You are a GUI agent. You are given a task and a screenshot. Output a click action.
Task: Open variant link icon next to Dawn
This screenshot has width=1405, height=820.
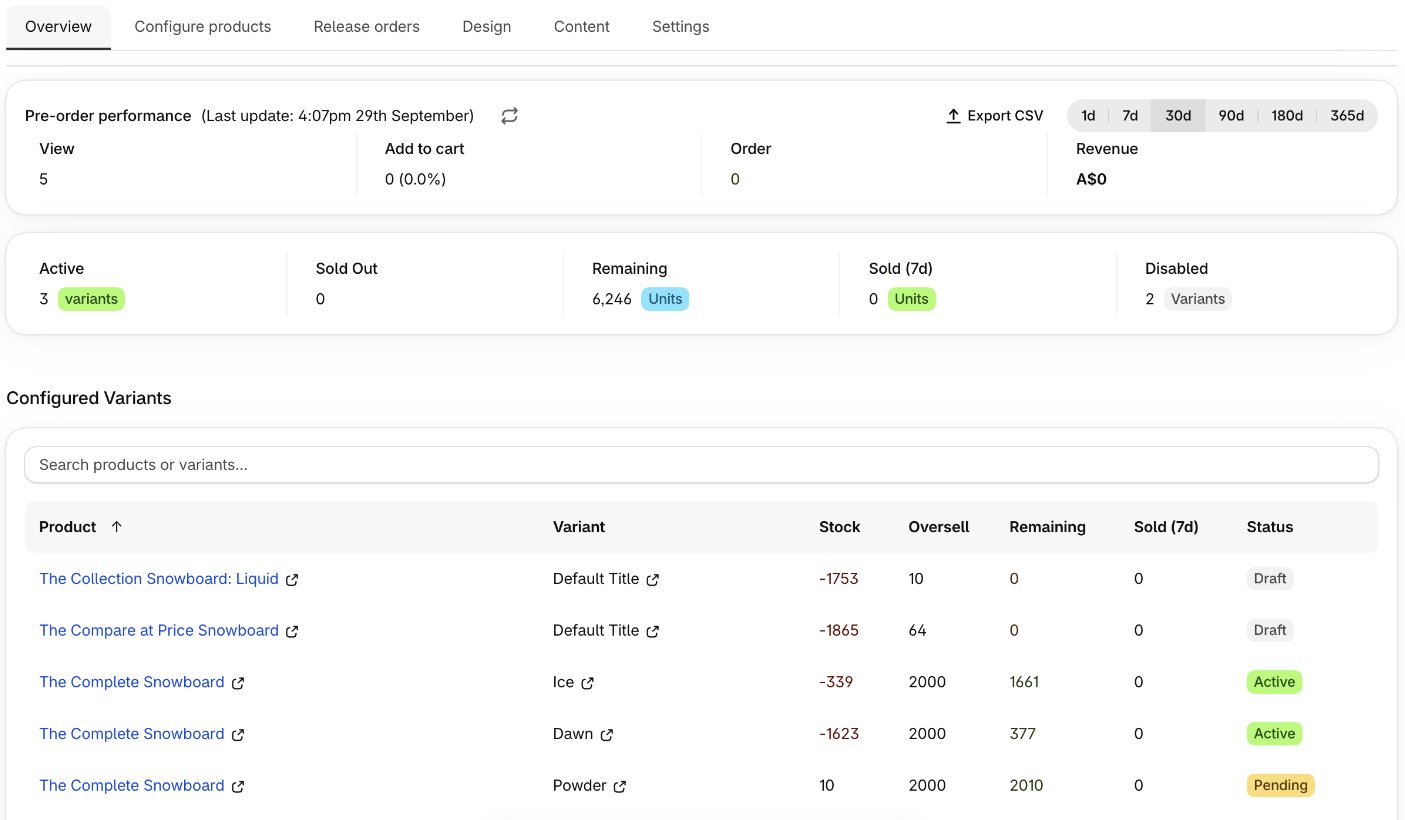pyautogui.click(x=607, y=735)
